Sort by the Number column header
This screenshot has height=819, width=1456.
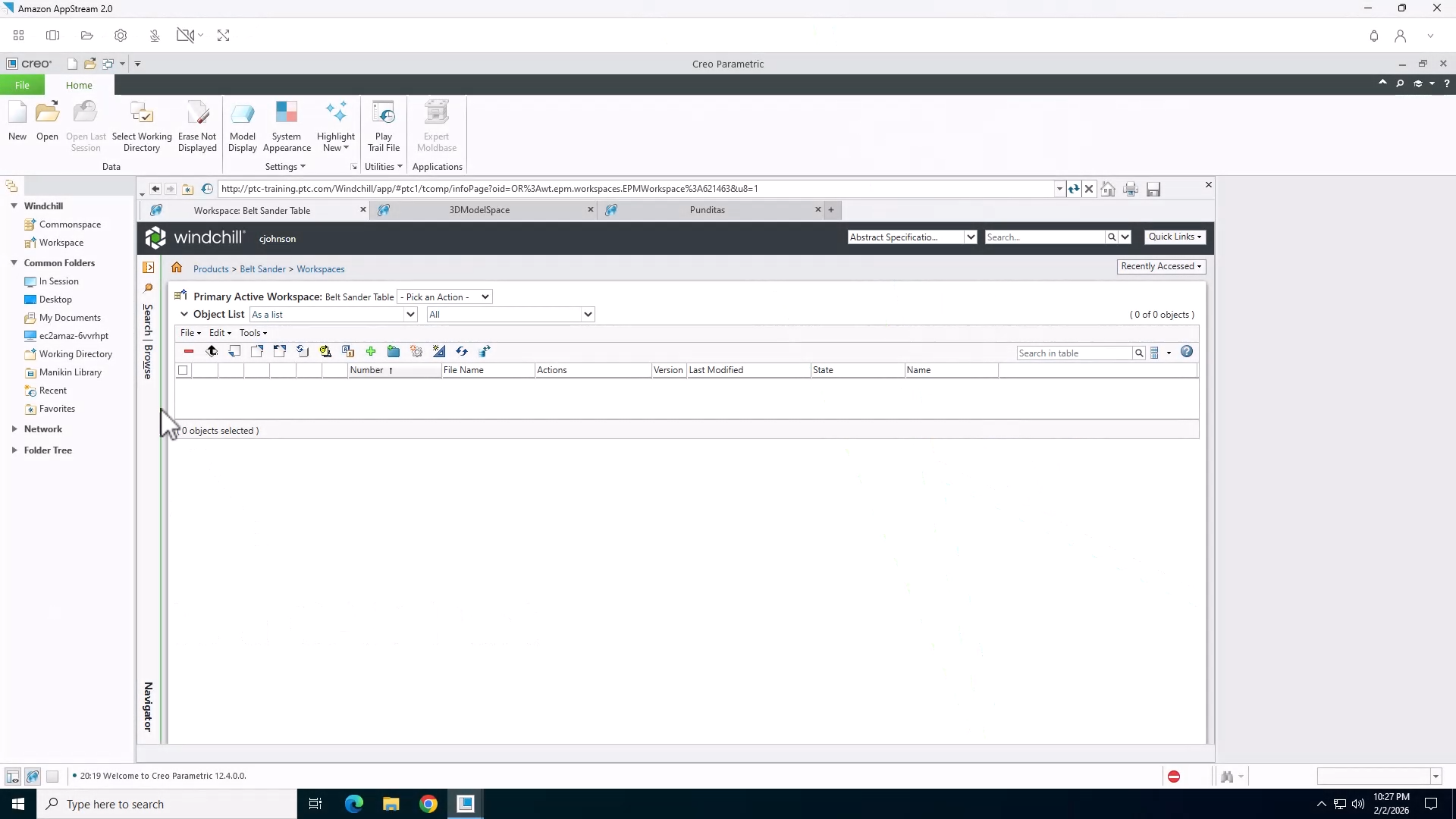[x=394, y=370]
